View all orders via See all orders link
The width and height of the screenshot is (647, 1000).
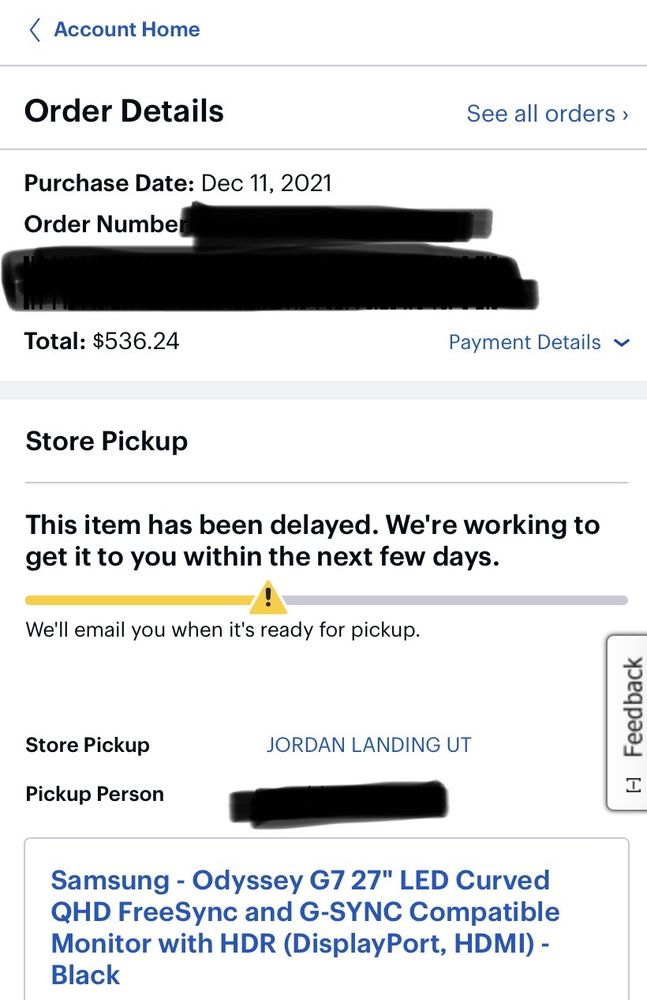pos(545,114)
